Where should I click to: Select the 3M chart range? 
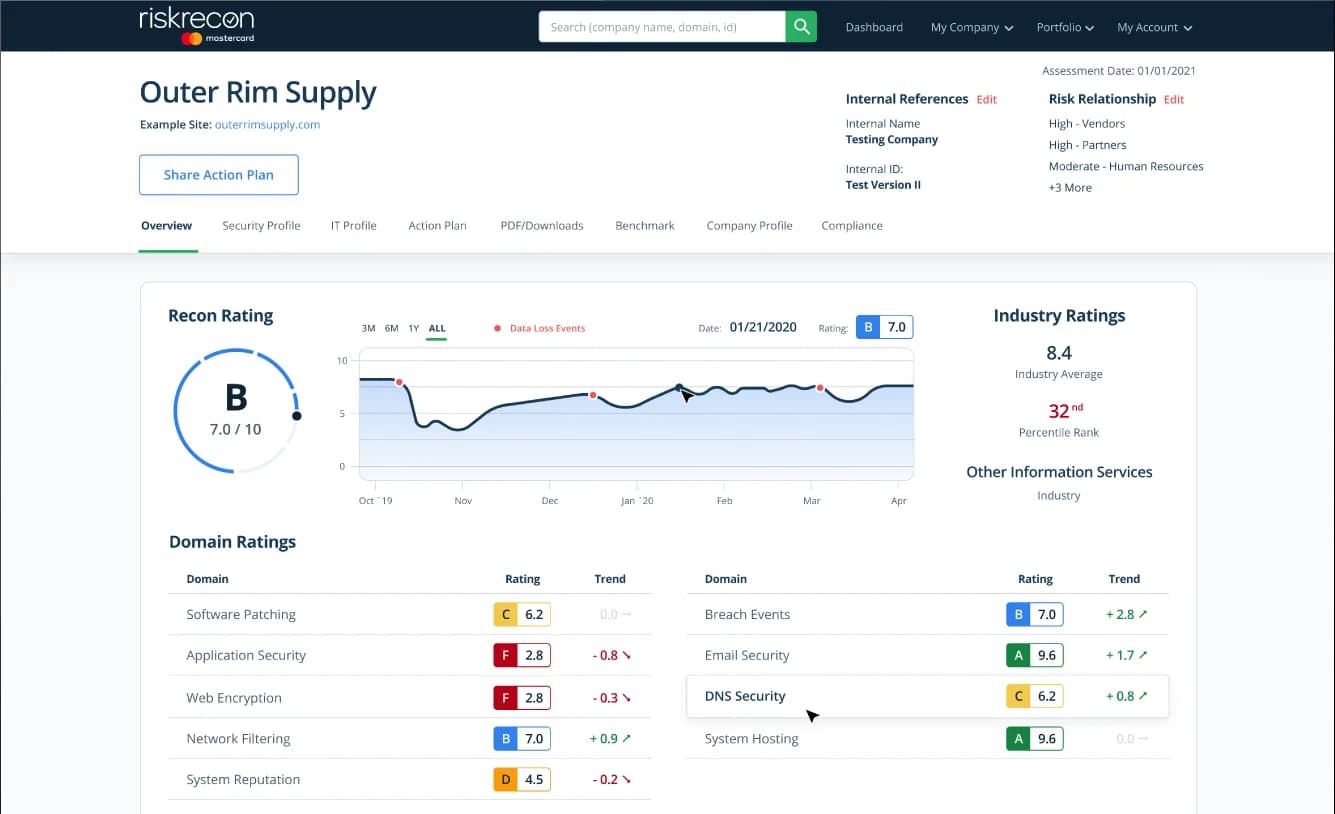[368, 328]
